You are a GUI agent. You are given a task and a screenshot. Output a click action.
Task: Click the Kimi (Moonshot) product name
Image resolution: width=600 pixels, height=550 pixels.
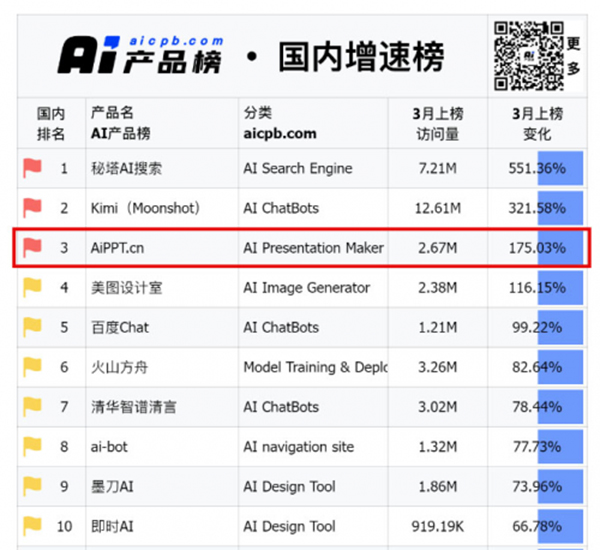pyautogui.click(x=145, y=208)
